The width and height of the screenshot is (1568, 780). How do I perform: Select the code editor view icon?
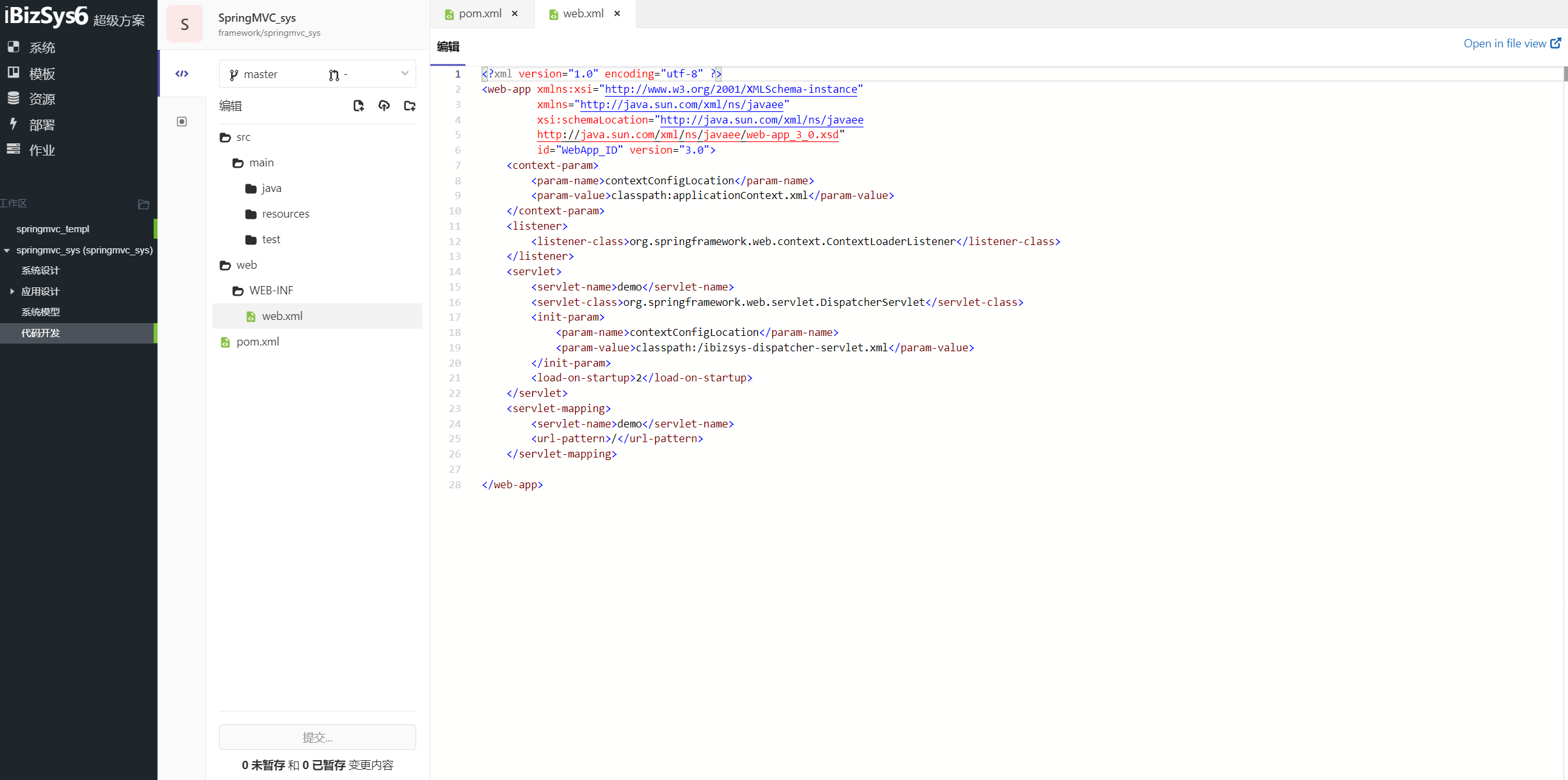tap(182, 74)
